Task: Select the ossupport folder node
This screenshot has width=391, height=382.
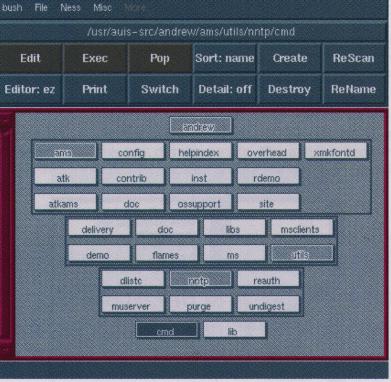Action: pos(200,202)
